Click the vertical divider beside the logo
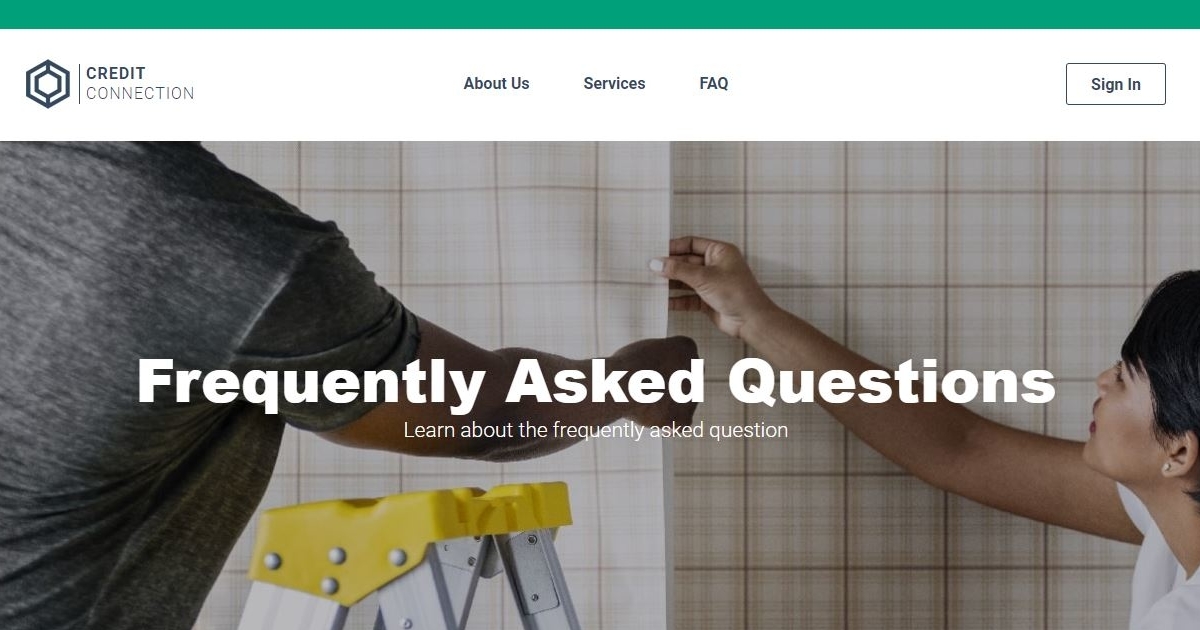Viewport: 1200px width, 630px height. 79,84
